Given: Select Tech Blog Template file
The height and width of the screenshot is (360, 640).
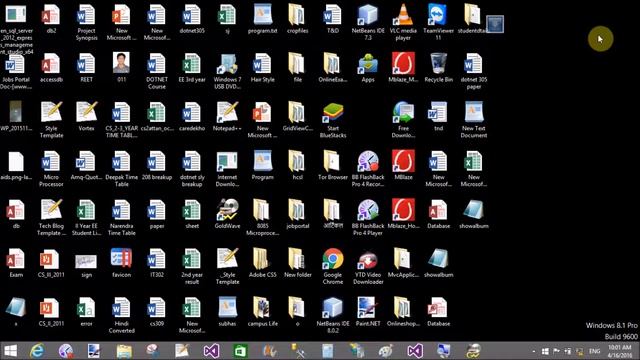Looking at the screenshot, I should (51, 218).
